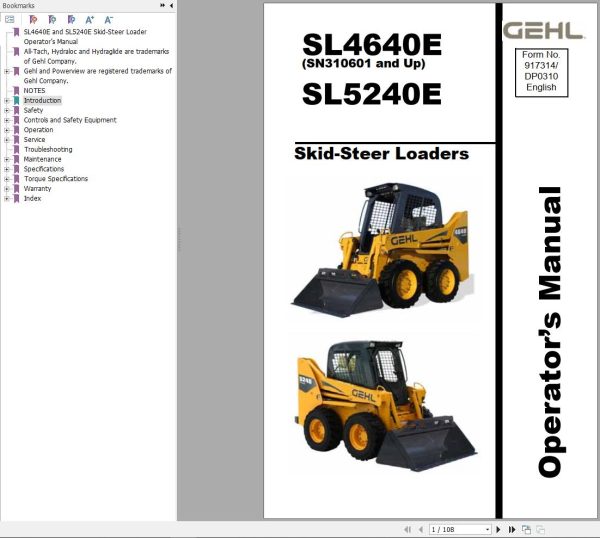Viewport: 600px width, 538px height.
Task: Expand the Torque Specifications bookmark
Action: 7,179
